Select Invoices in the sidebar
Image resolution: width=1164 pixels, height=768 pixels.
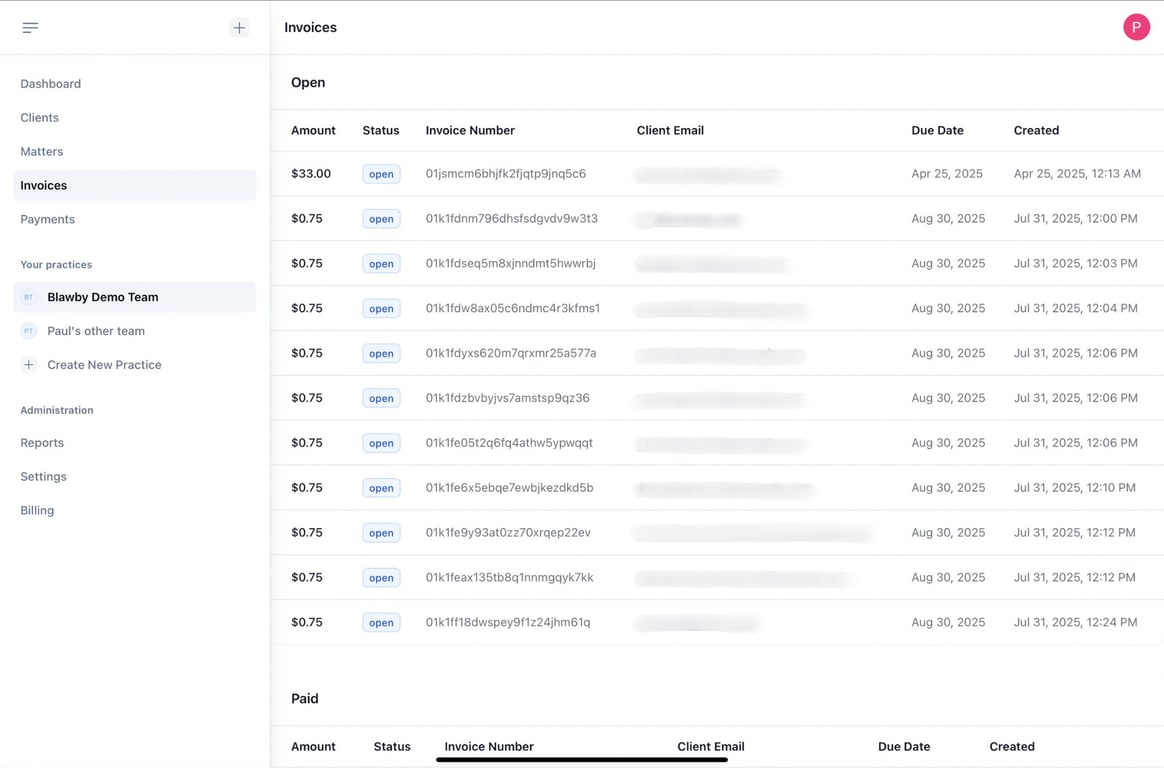[x=134, y=185]
